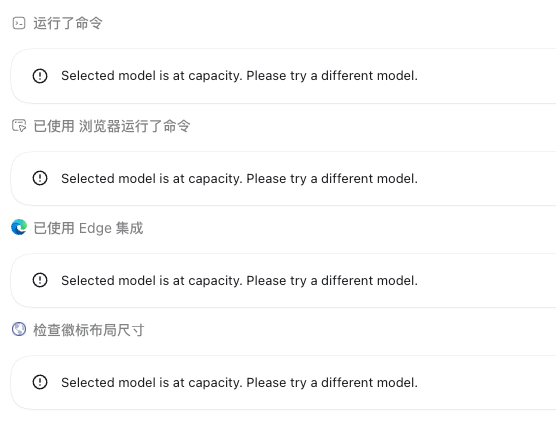Click the Edge logo icon
This screenshot has width=556, height=422.
(x=19, y=227)
